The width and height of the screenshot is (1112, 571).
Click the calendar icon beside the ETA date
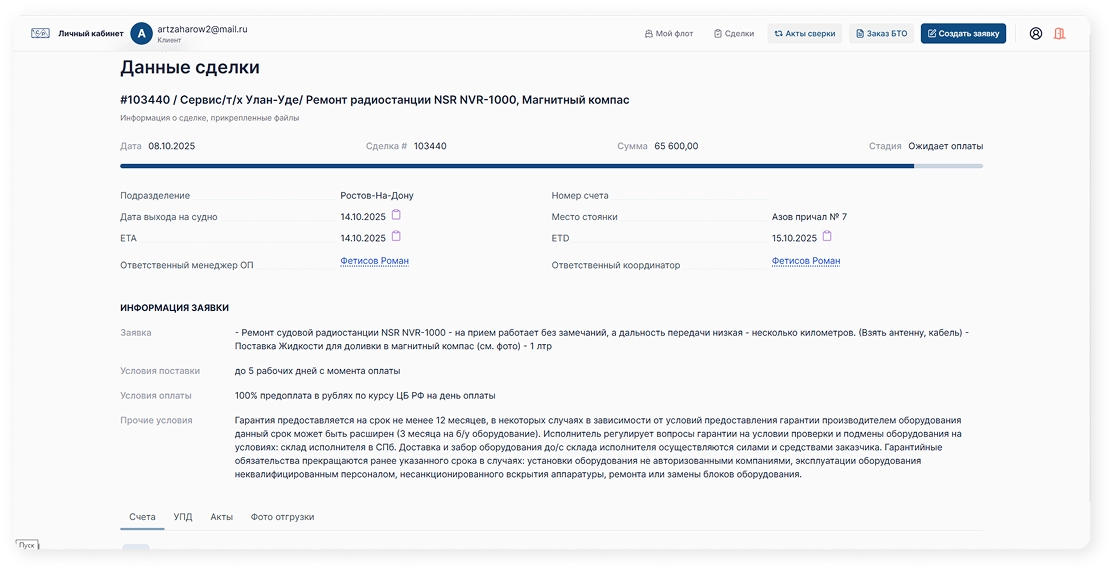pos(396,237)
